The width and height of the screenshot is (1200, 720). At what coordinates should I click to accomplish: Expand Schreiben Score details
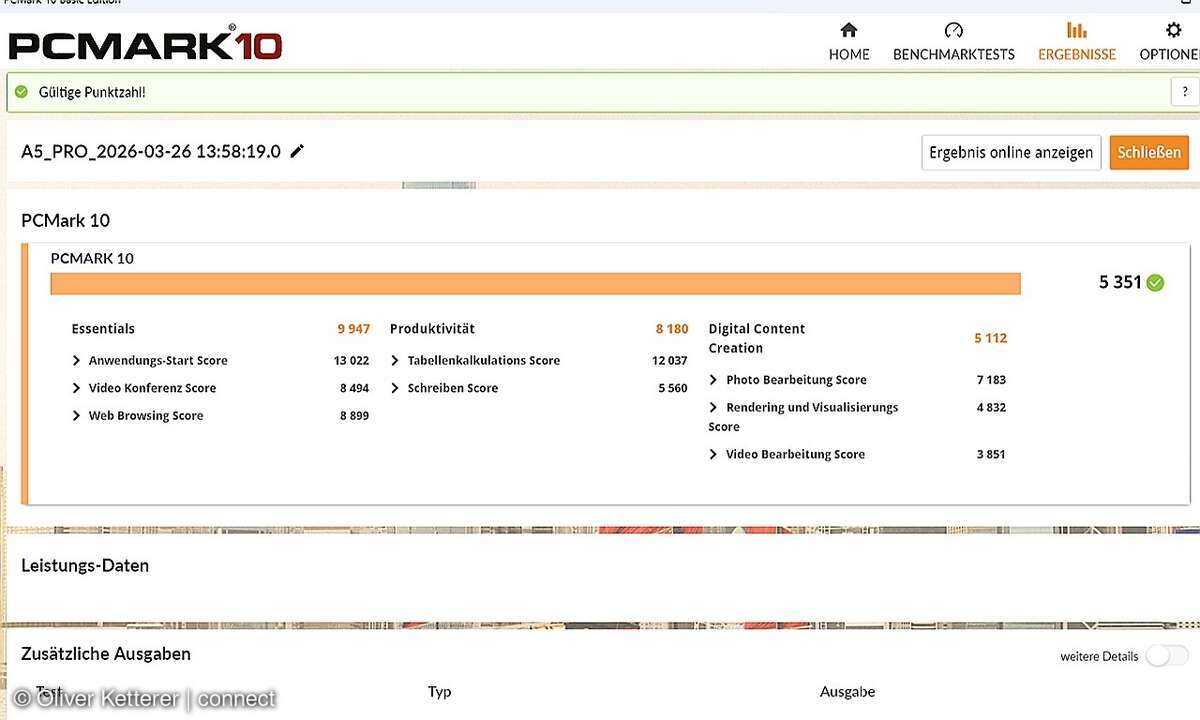pyautogui.click(x=396, y=388)
